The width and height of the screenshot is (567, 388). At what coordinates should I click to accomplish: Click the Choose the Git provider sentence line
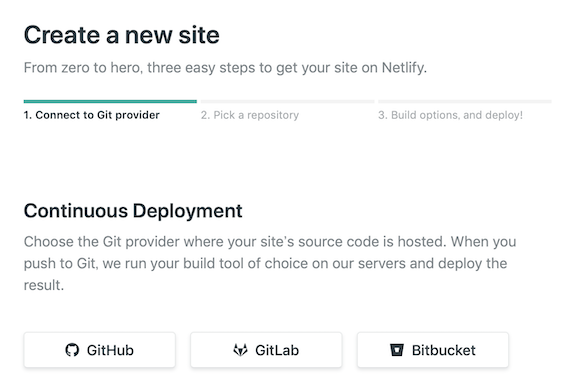pos(270,242)
